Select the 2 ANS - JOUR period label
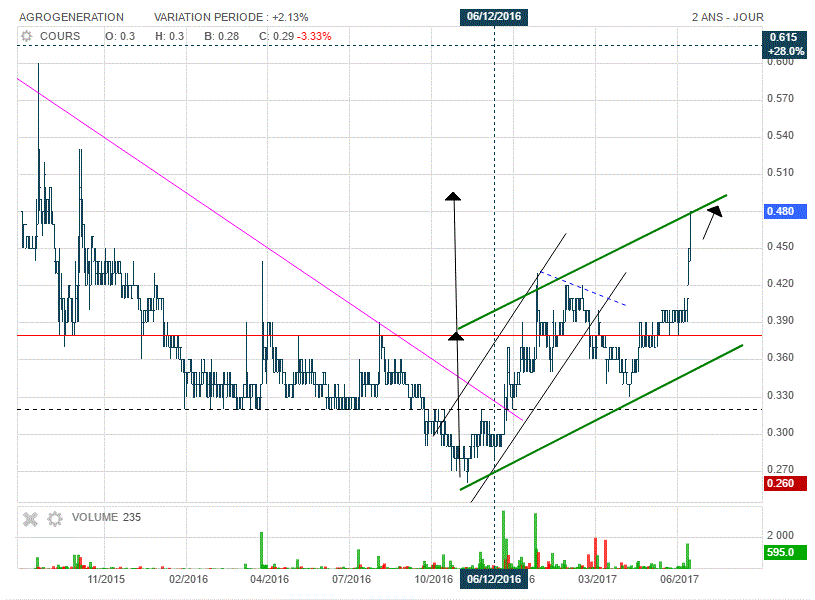 click(728, 17)
